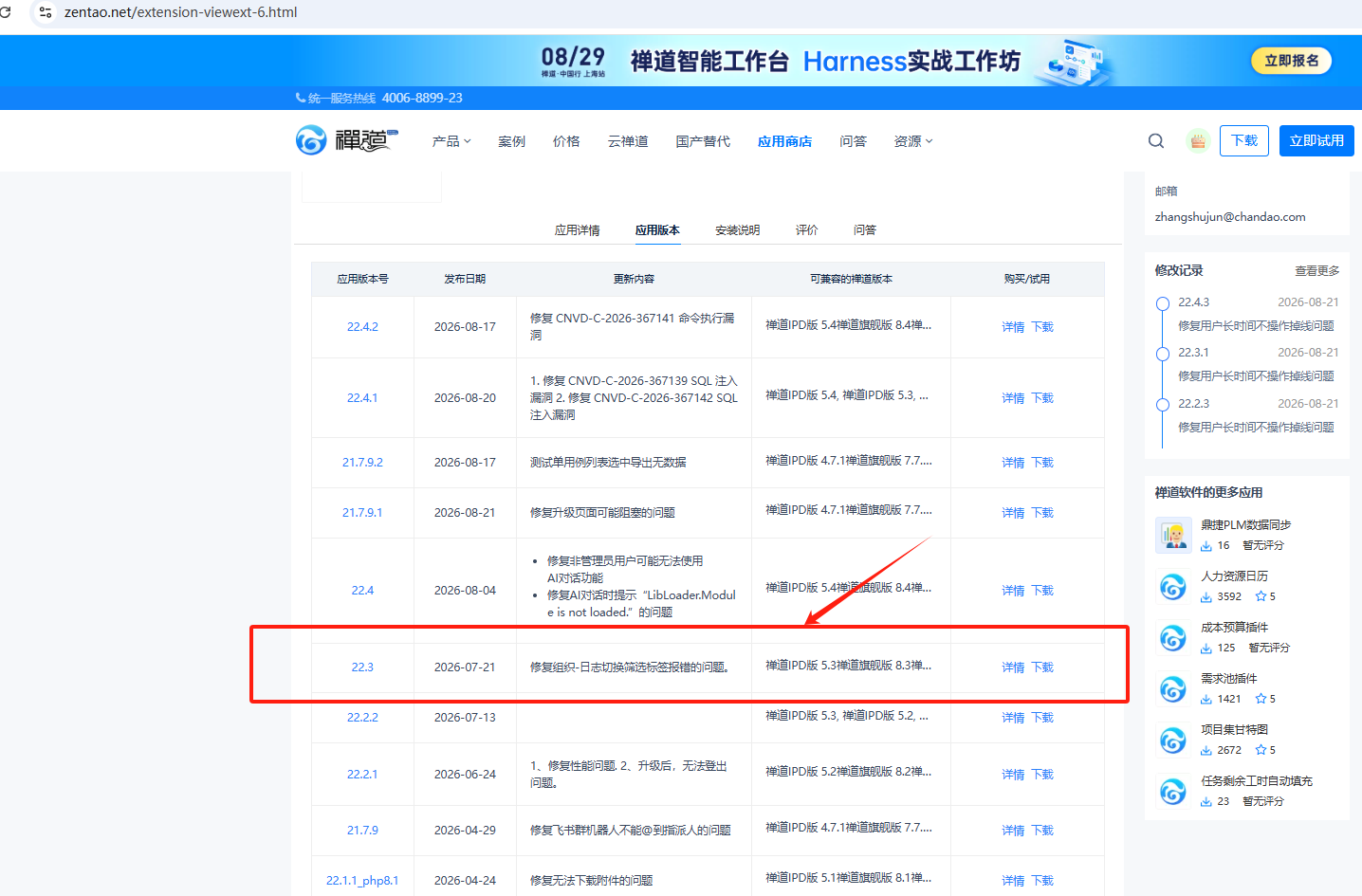This screenshot has width=1362, height=896.
Task: Click the 鼎捷PLM数据同步 app icon
Action: [1173, 536]
